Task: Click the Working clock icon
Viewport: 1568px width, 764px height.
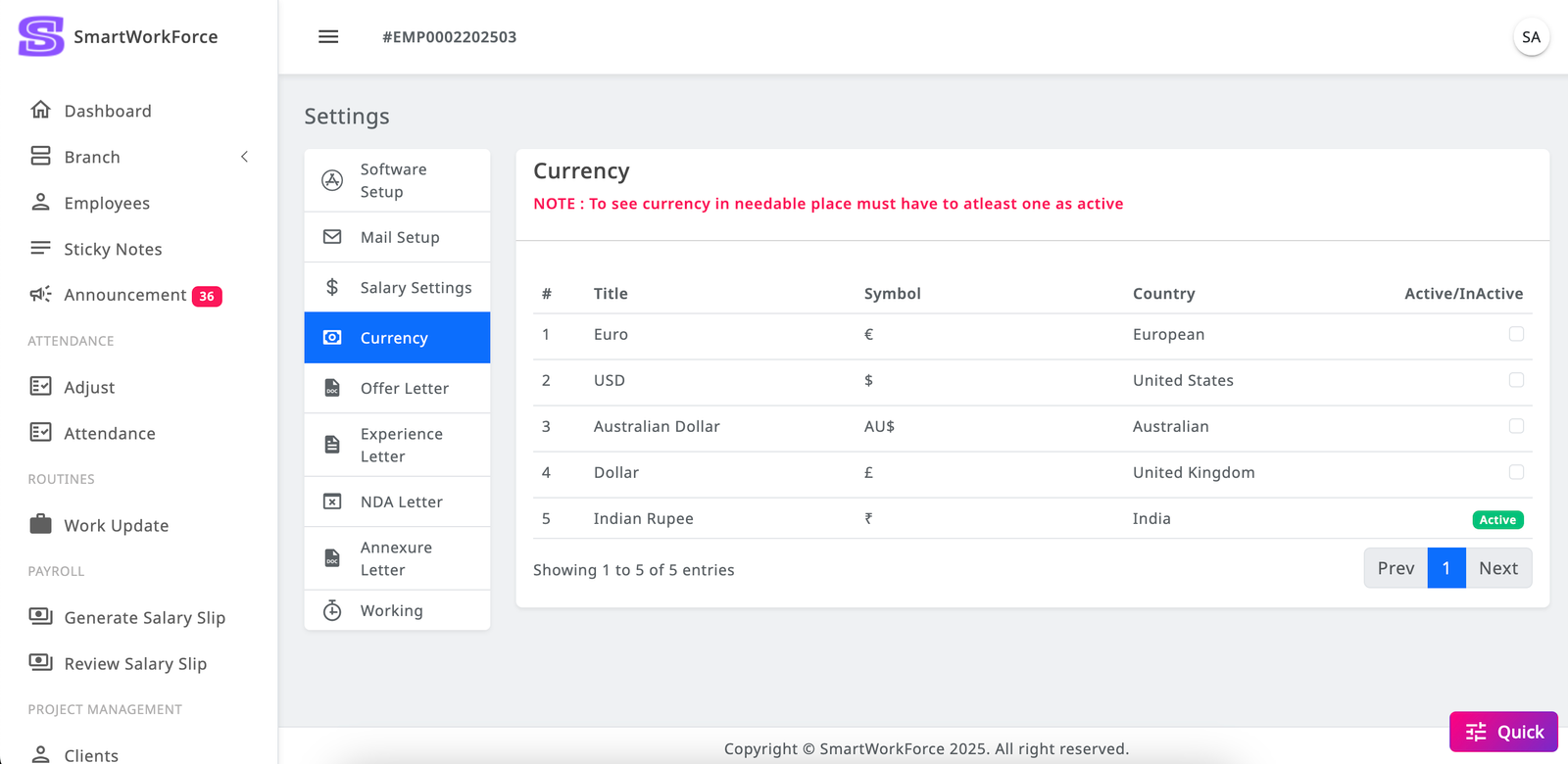Action: point(332,610)
